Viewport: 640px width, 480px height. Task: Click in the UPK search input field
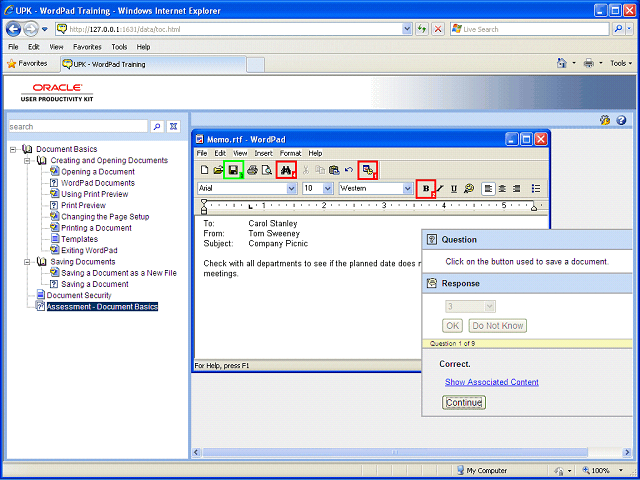pyautogui.click(x=78, y=127)
